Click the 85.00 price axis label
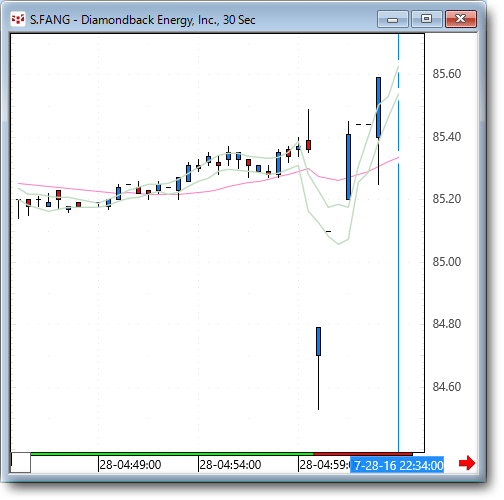 447,262
